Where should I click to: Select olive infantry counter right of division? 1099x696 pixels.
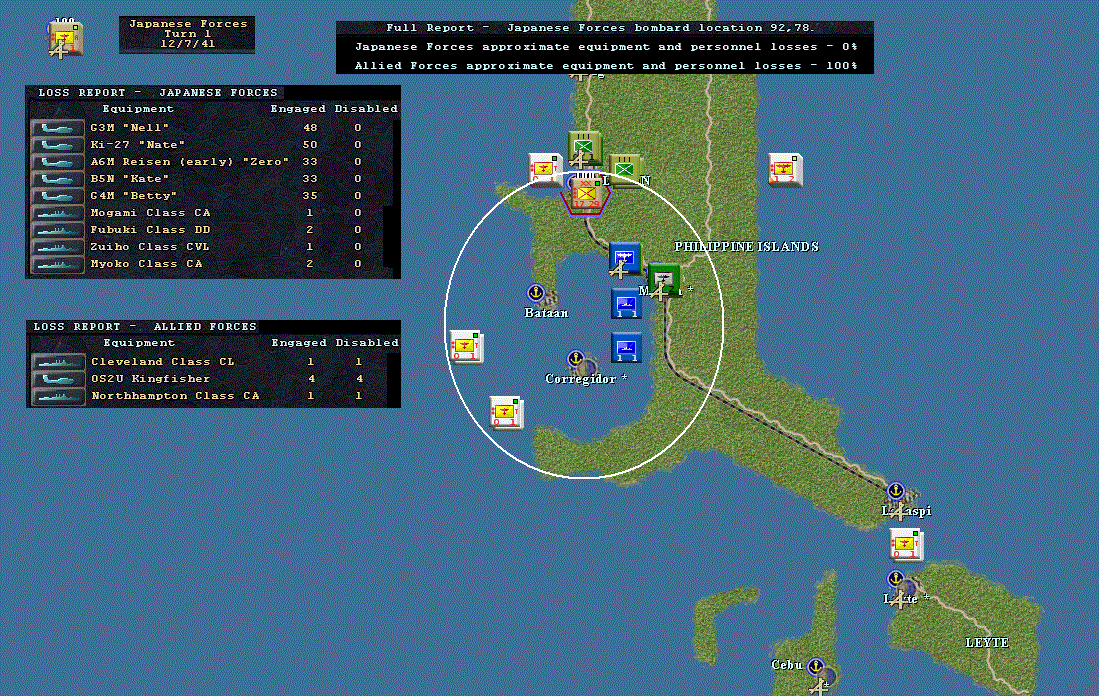coord(624,170)
